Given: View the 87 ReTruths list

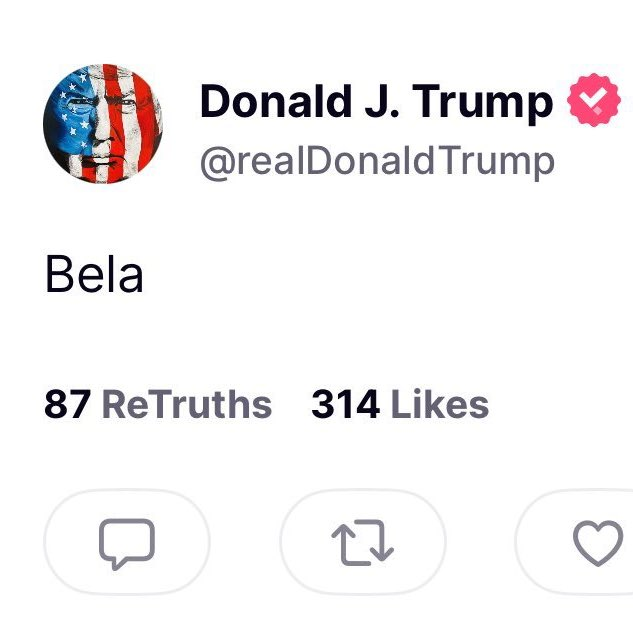Looking at the screenshot, I should (158, 405).
